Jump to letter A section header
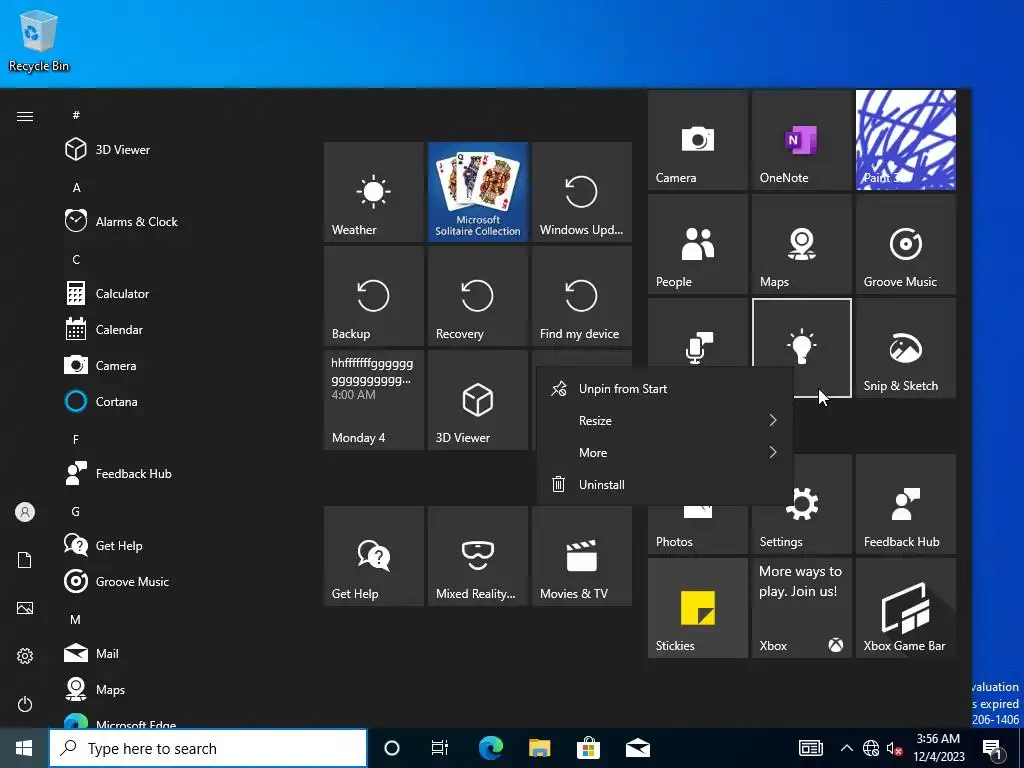The height and width of the screenshot is (768, 1024). click(x=76, y=188)
